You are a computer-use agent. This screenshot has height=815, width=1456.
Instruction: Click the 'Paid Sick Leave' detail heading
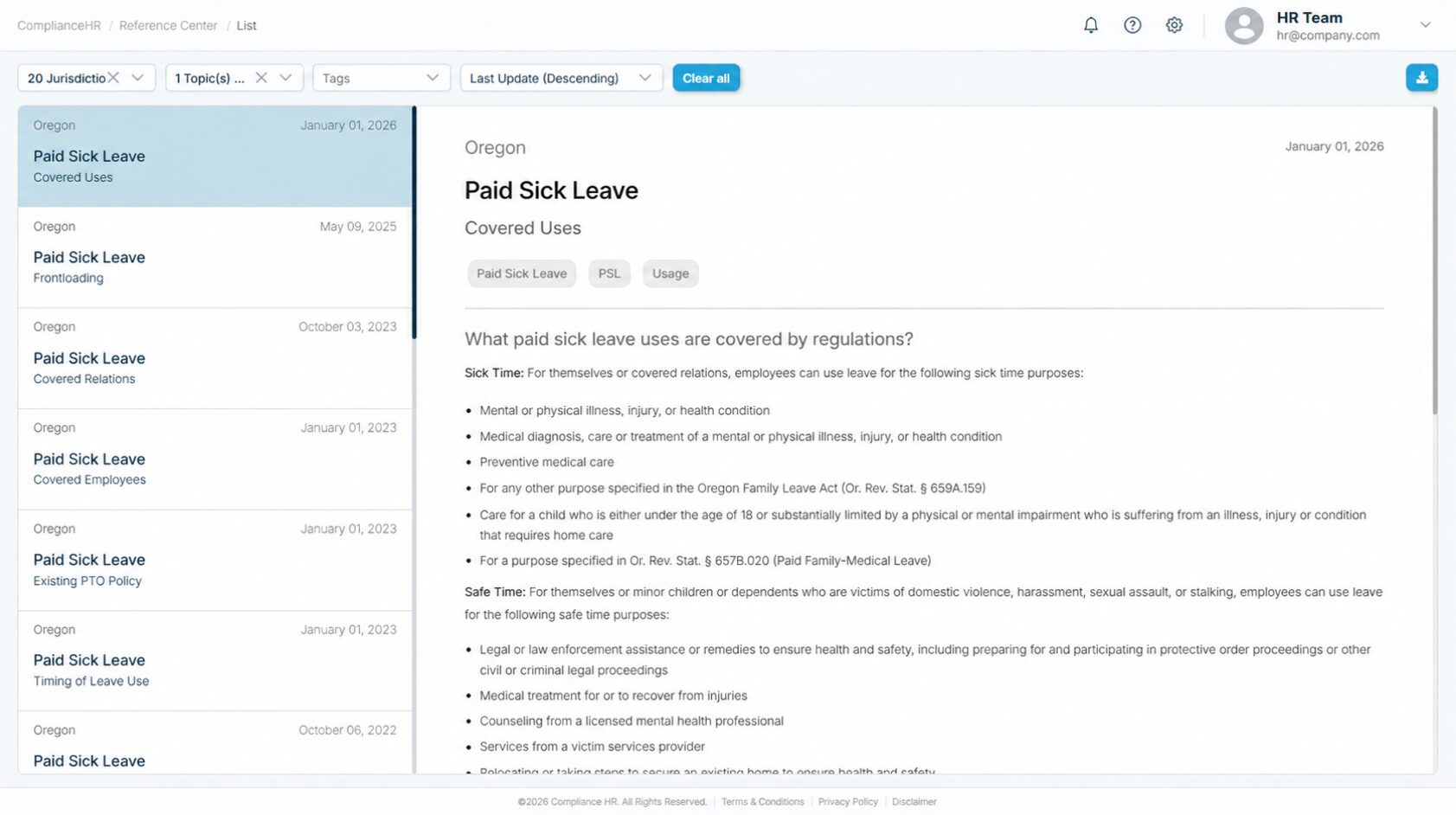[x=551, y=190]
